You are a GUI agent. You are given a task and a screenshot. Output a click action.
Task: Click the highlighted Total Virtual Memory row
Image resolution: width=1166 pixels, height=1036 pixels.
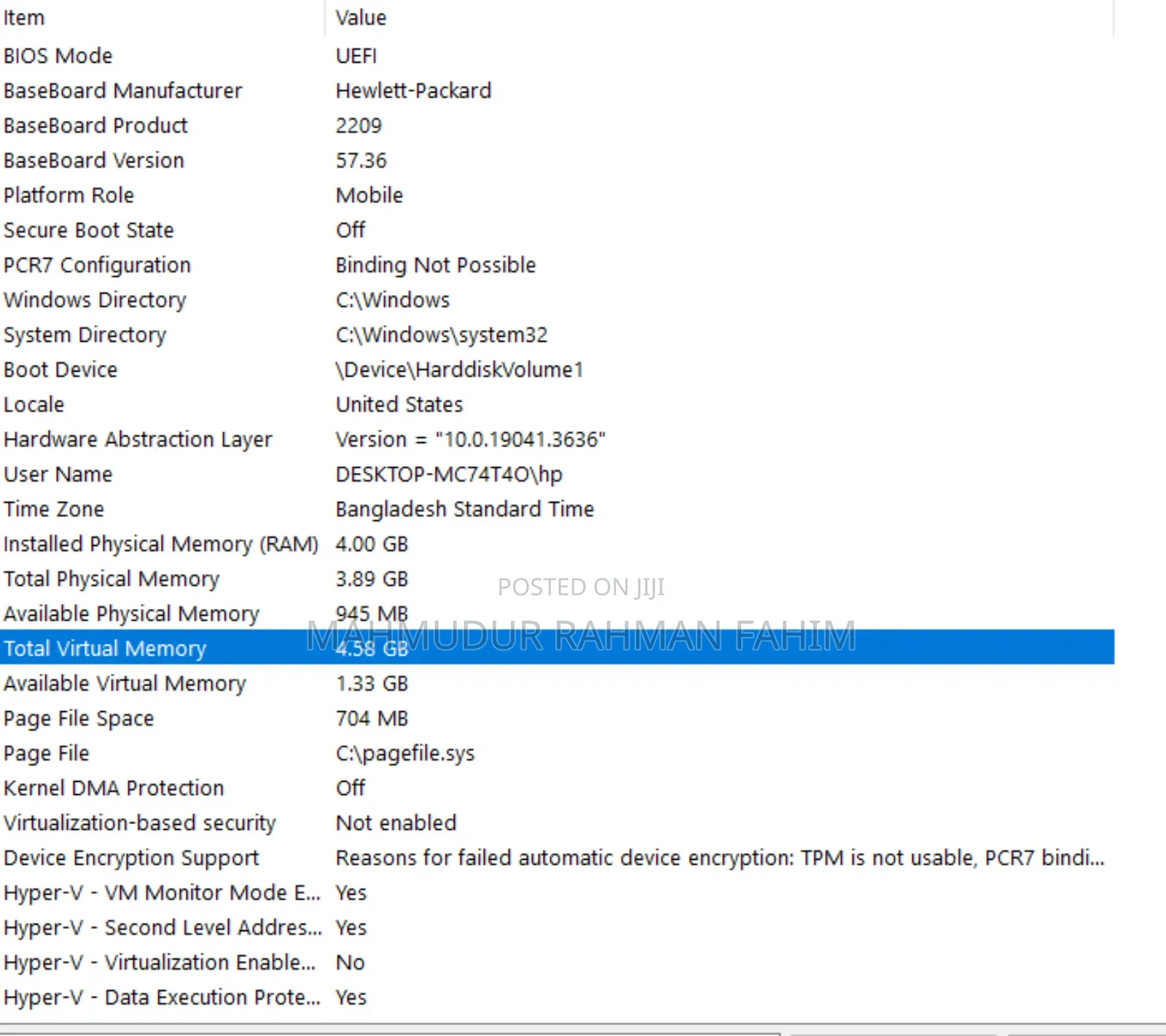click(x=105, y=648)
